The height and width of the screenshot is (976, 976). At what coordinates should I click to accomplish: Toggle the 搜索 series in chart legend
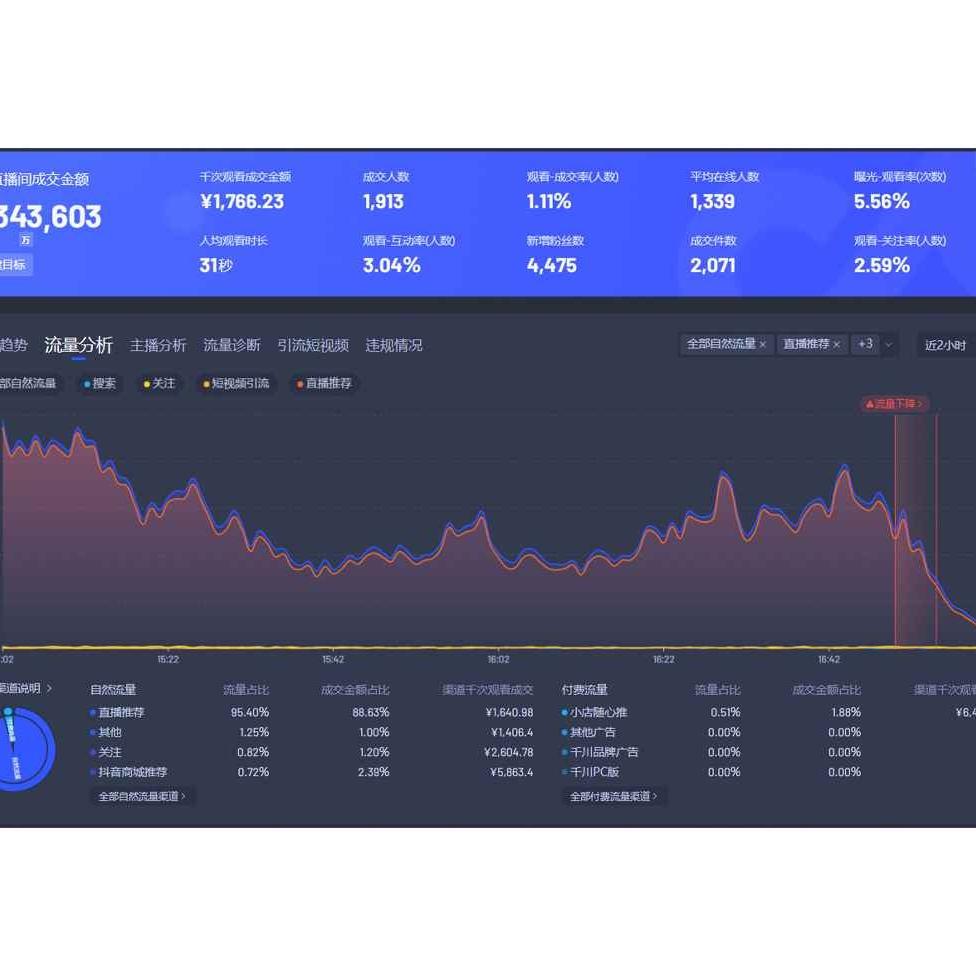pos(100,384)
